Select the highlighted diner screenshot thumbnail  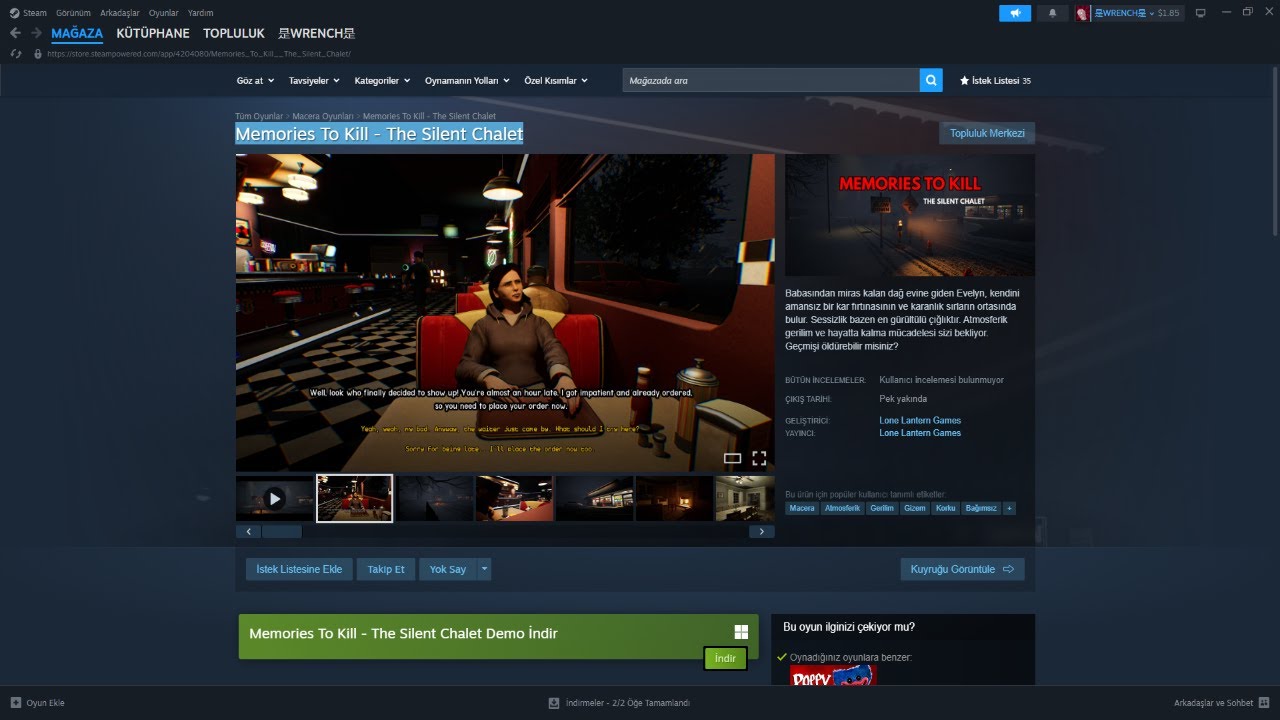click(354, 498)
